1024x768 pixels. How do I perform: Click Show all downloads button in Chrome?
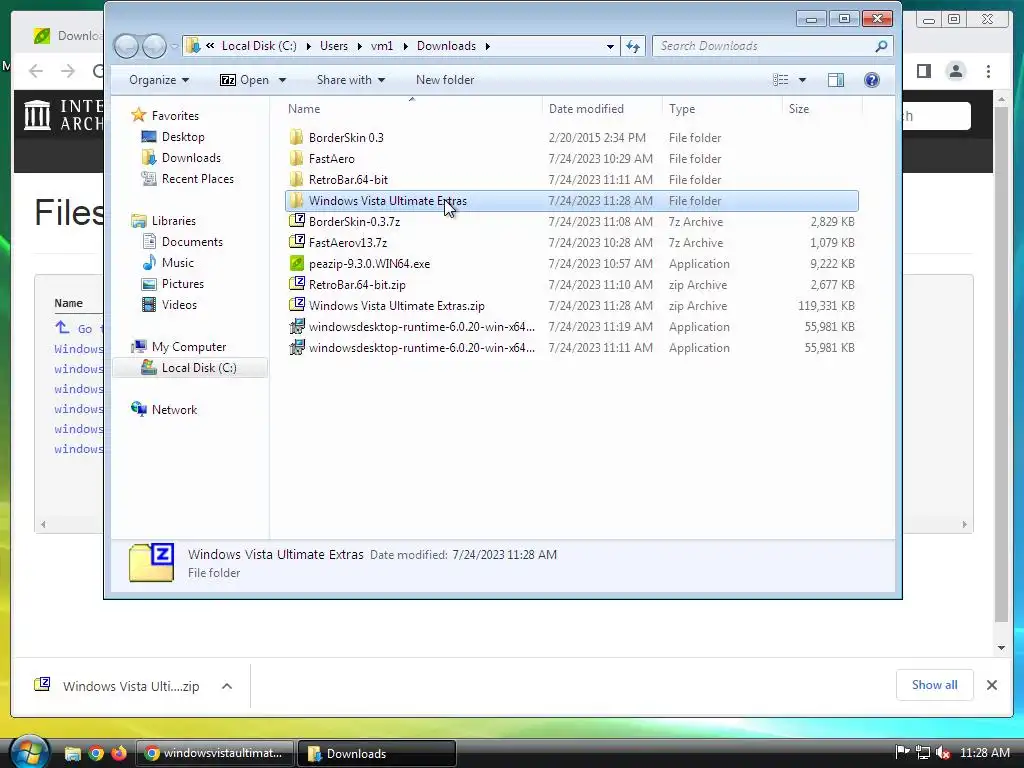(x=935, y=684)
